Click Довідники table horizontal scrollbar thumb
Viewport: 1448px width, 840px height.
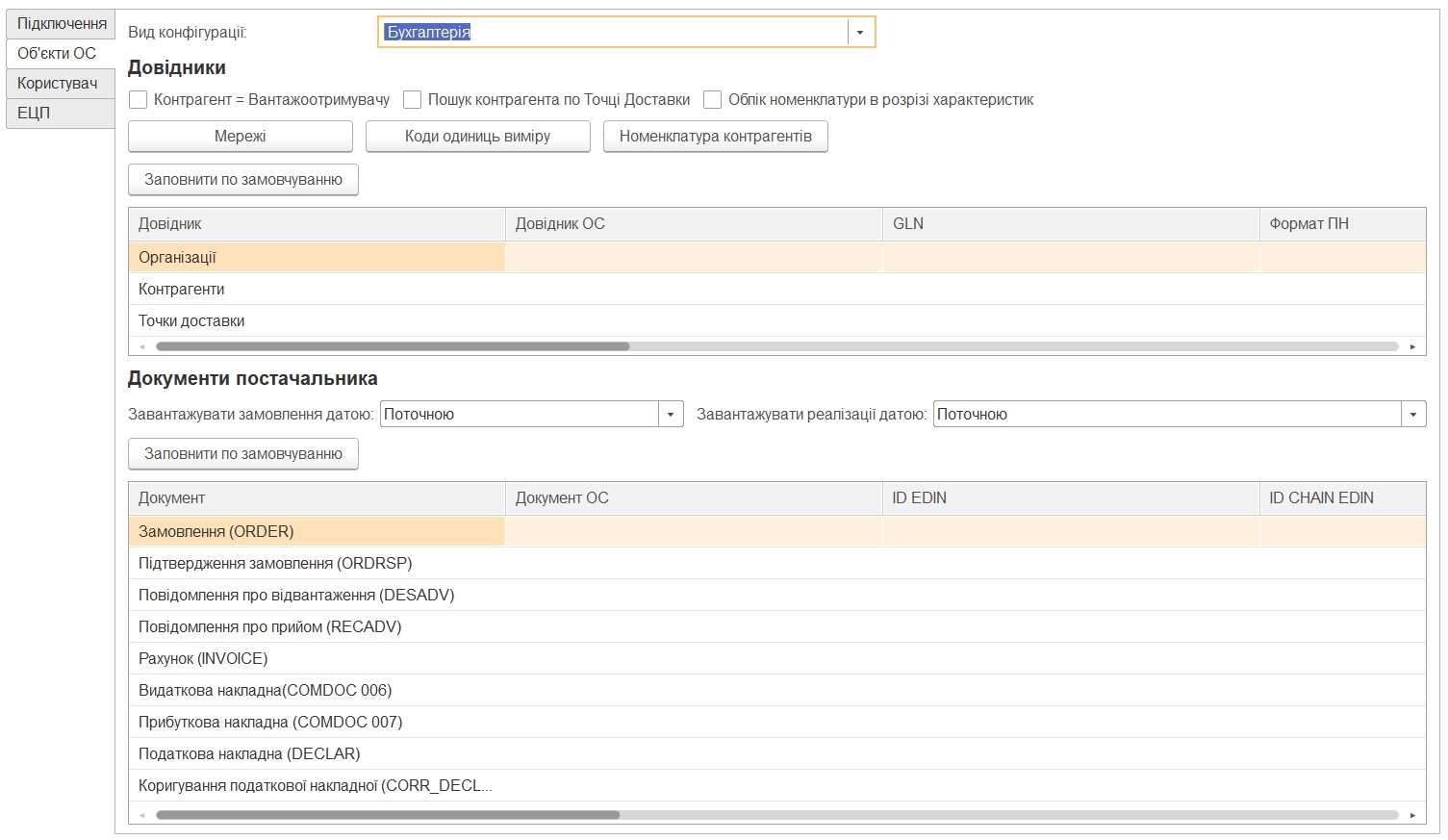tap(393, 346)
